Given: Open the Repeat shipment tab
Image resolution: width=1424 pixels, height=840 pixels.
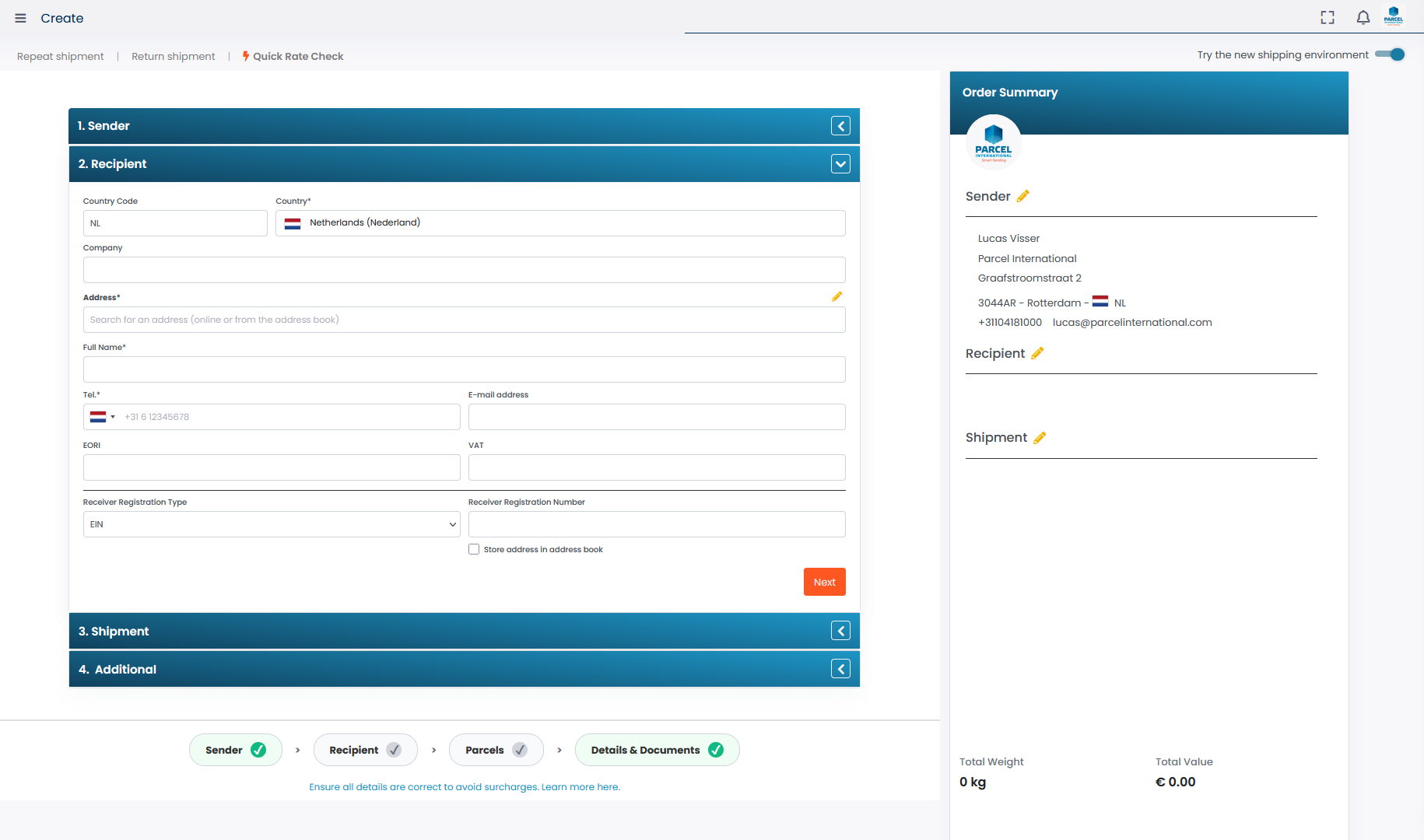Looking at the screenshot, I should [61, 56].
